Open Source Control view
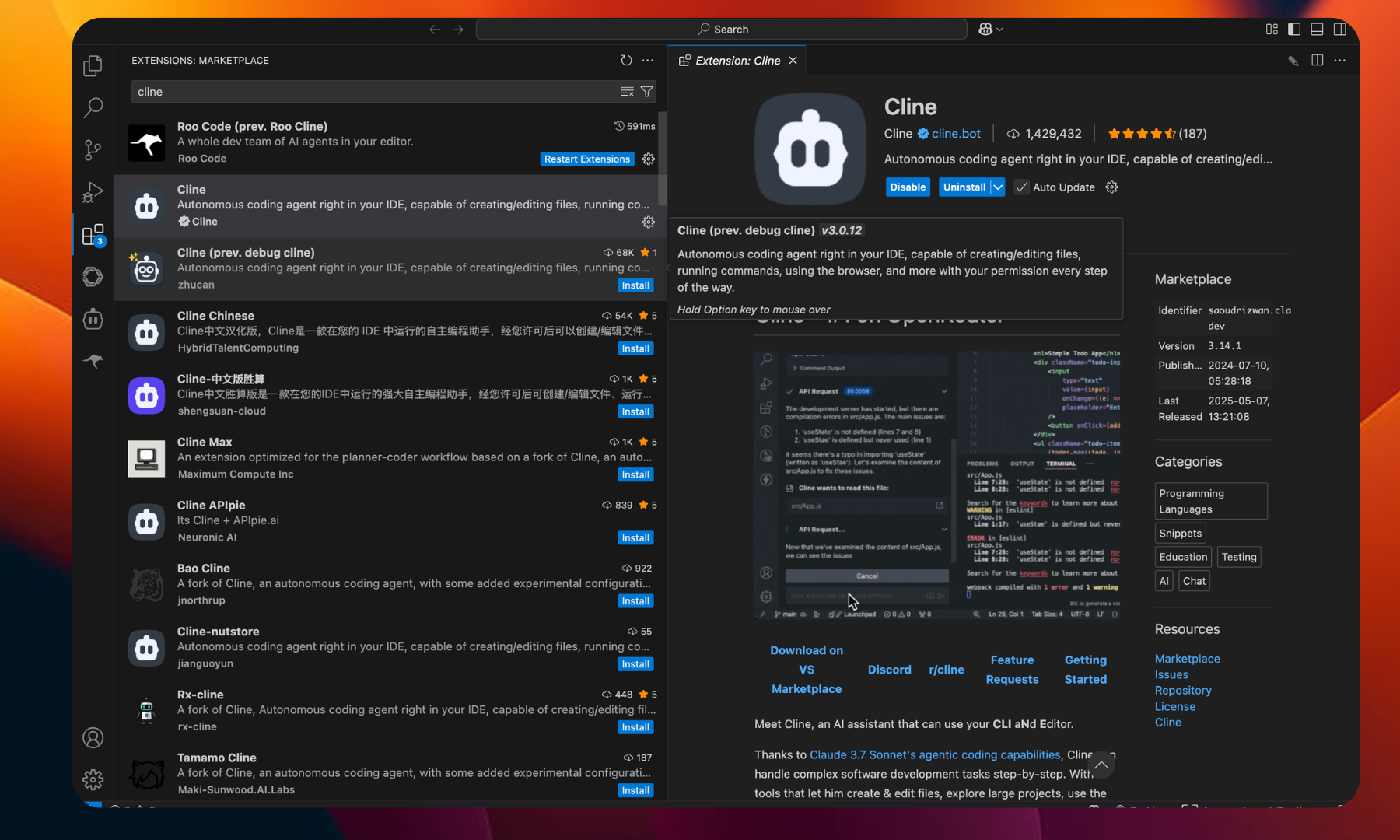Viewport: 1400px width, 840px height. [93, 149]
